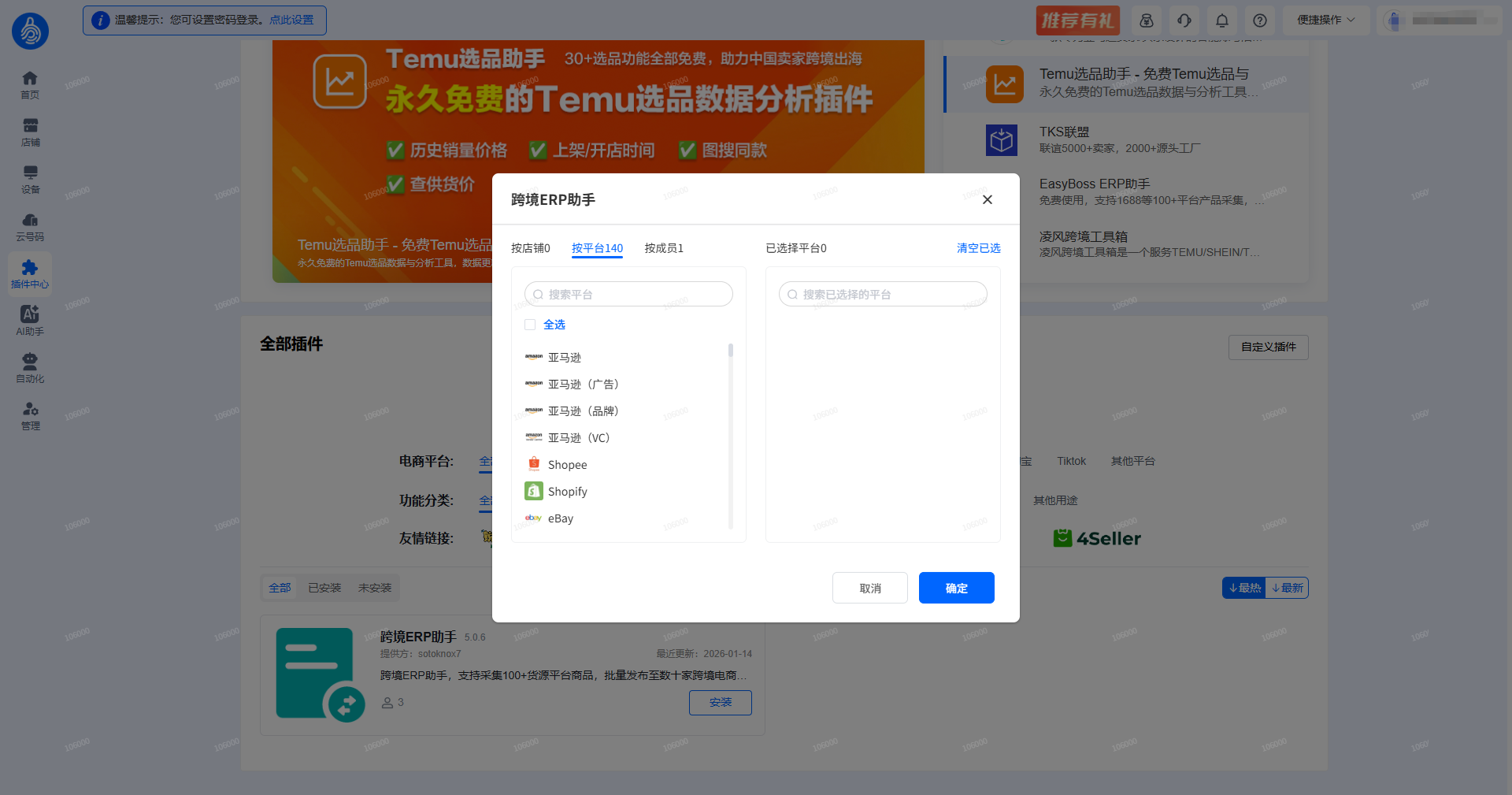Screen dimensions: 1512x795
Task: Click the Amazon logo beside 亚马逊
Action: click(x=534, y=357)
